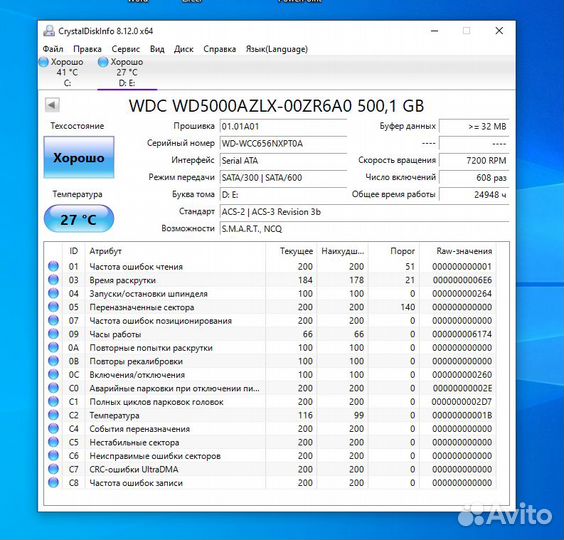Click status orb for Переназначенные сектора

(x=53, y=307)
